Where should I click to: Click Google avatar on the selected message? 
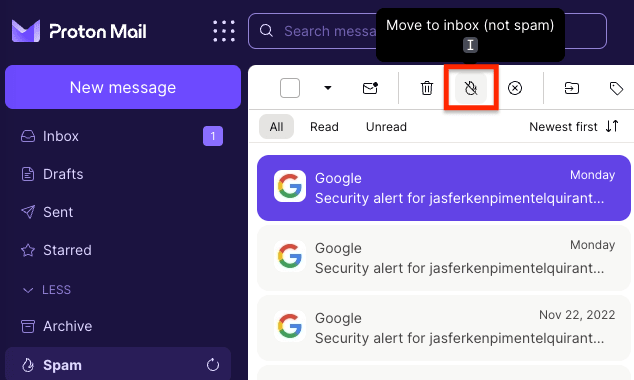tap(290, 186)
